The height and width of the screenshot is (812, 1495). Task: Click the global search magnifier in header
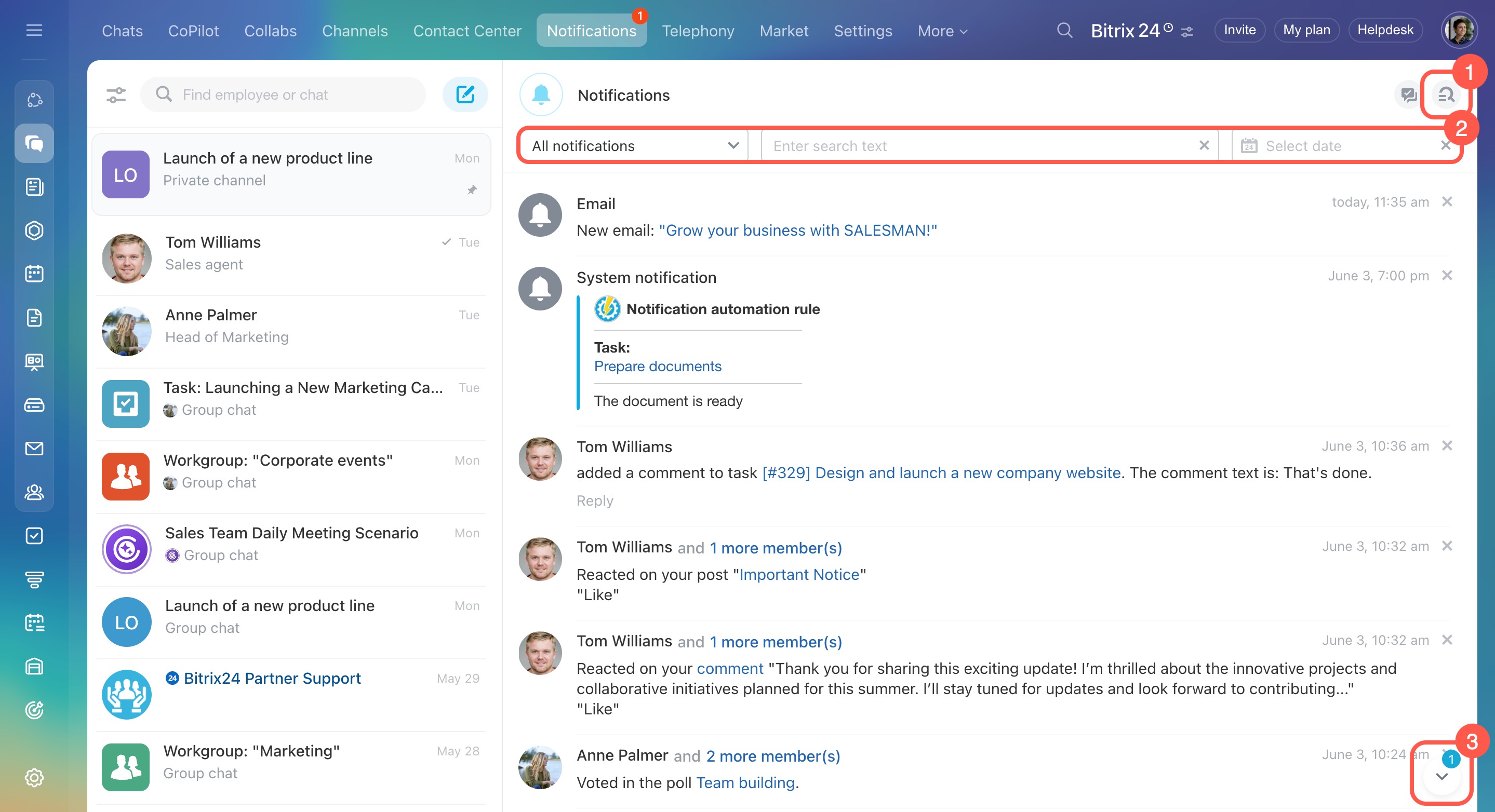1064,30
